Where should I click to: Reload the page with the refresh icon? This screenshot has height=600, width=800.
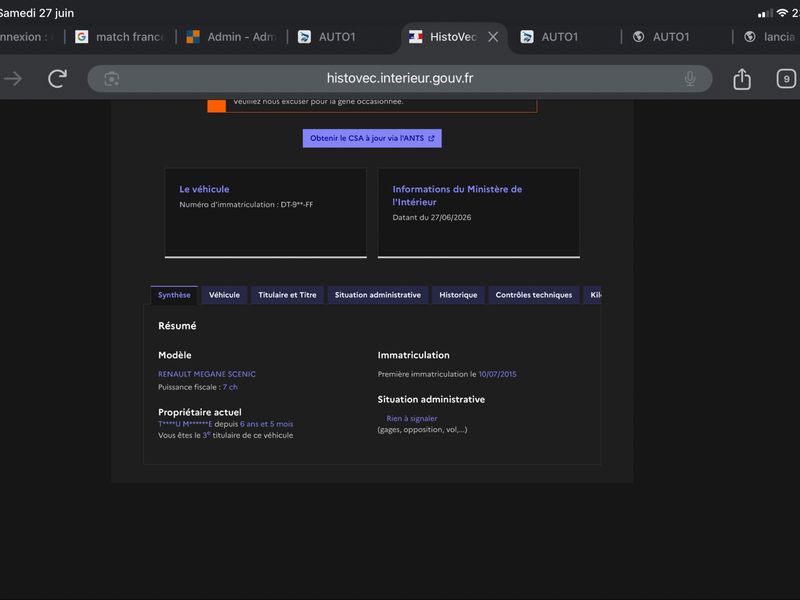[57, 79]
